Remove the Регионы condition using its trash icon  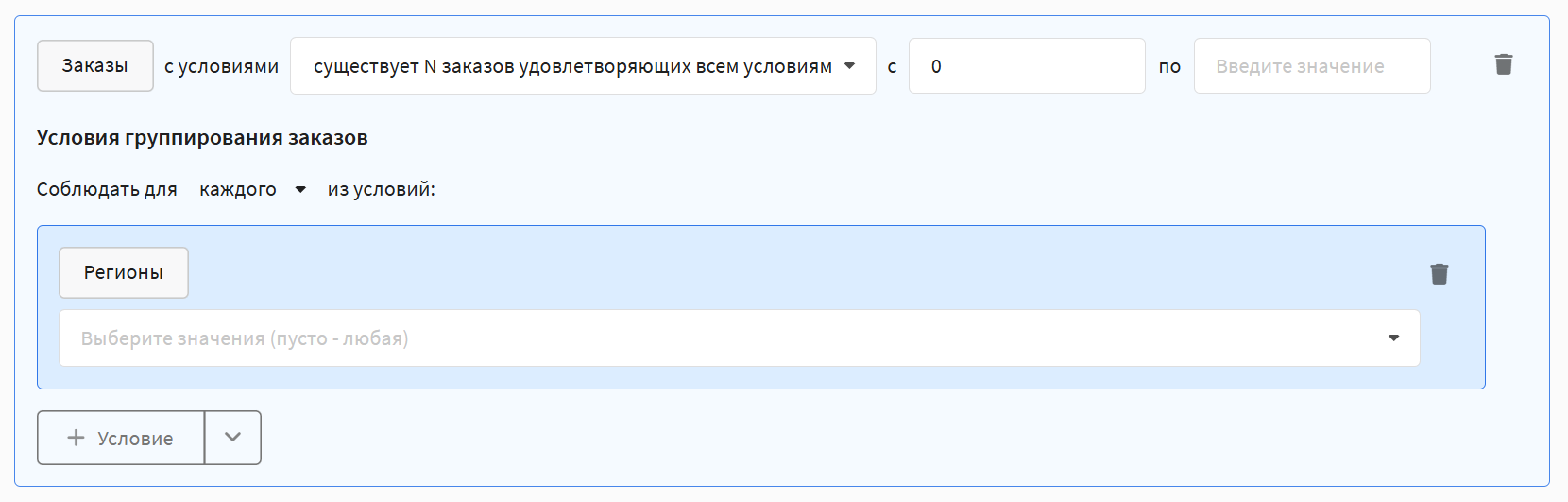click(1439, 274)
